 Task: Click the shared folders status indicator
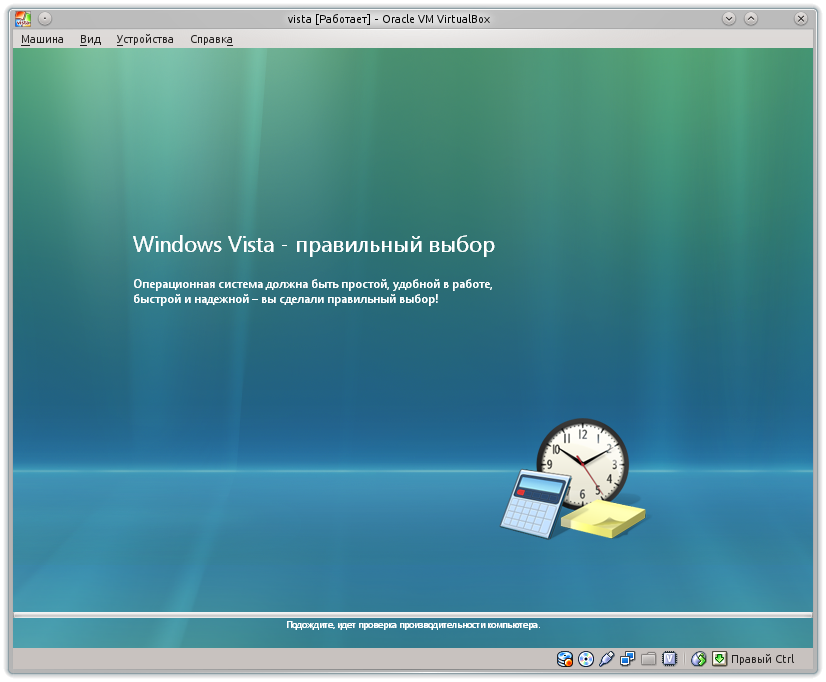pos(647,659)
